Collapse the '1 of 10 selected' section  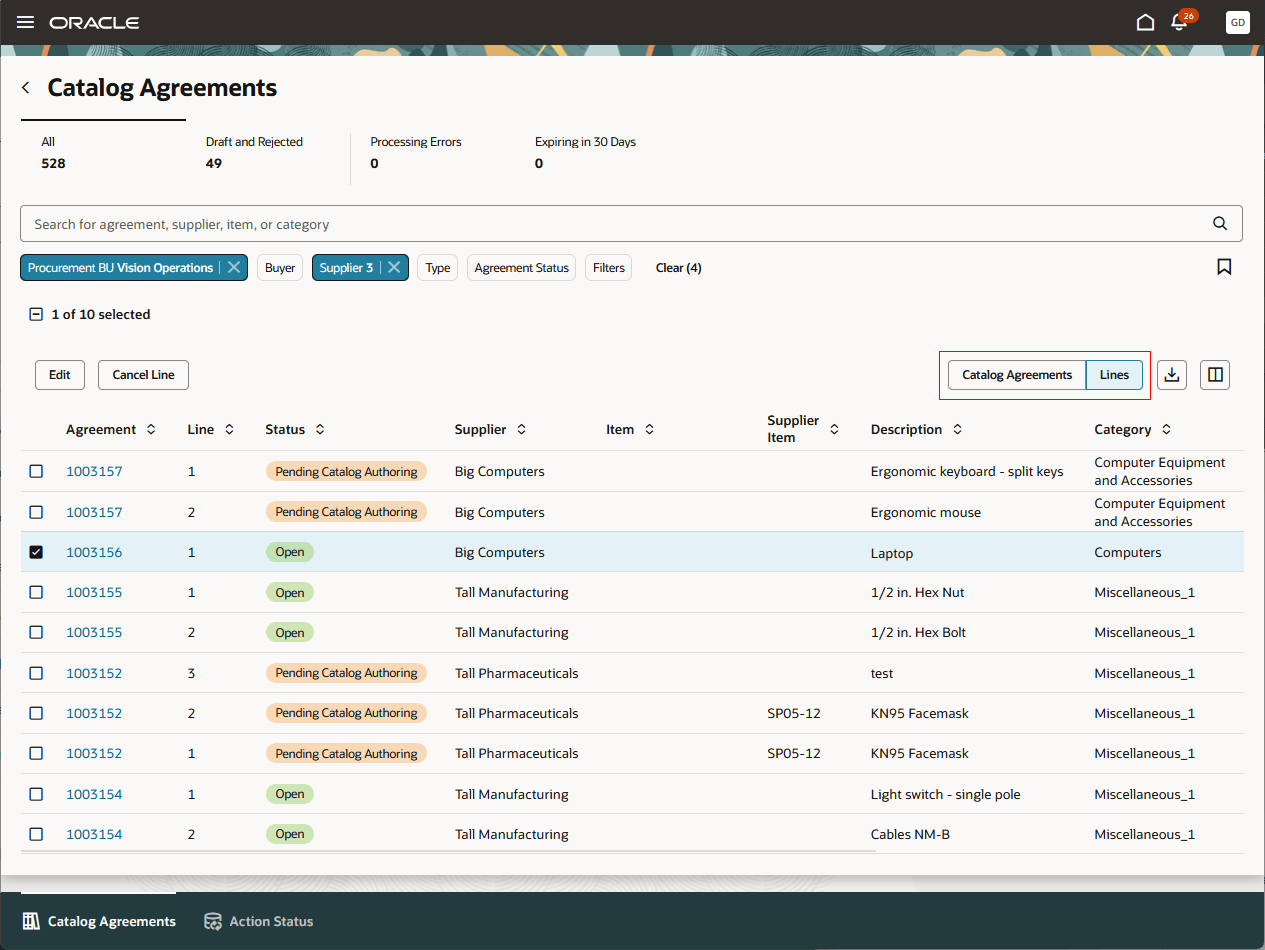[x=36, y=313]
